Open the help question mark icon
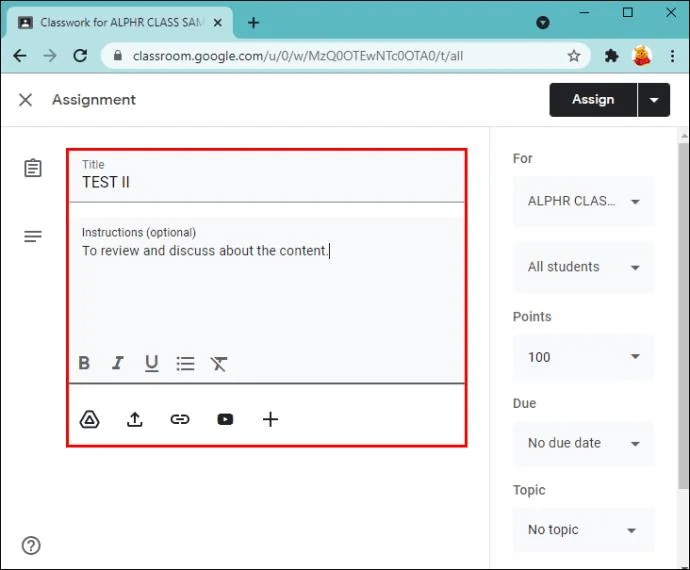The image size is (690, 570). tap(31, 546)
